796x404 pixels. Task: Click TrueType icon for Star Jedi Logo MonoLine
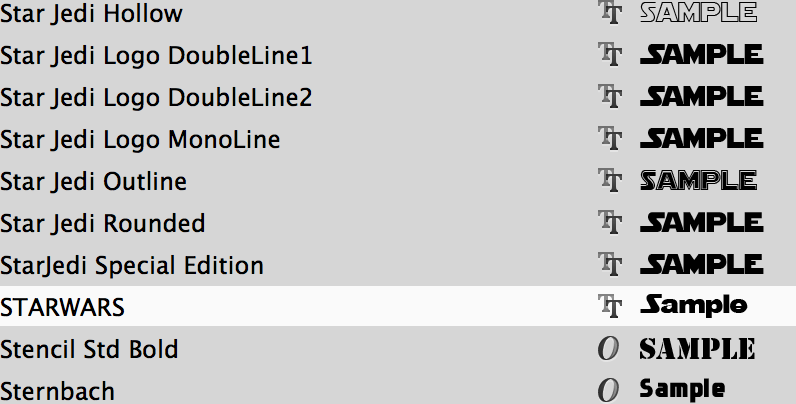610,138
